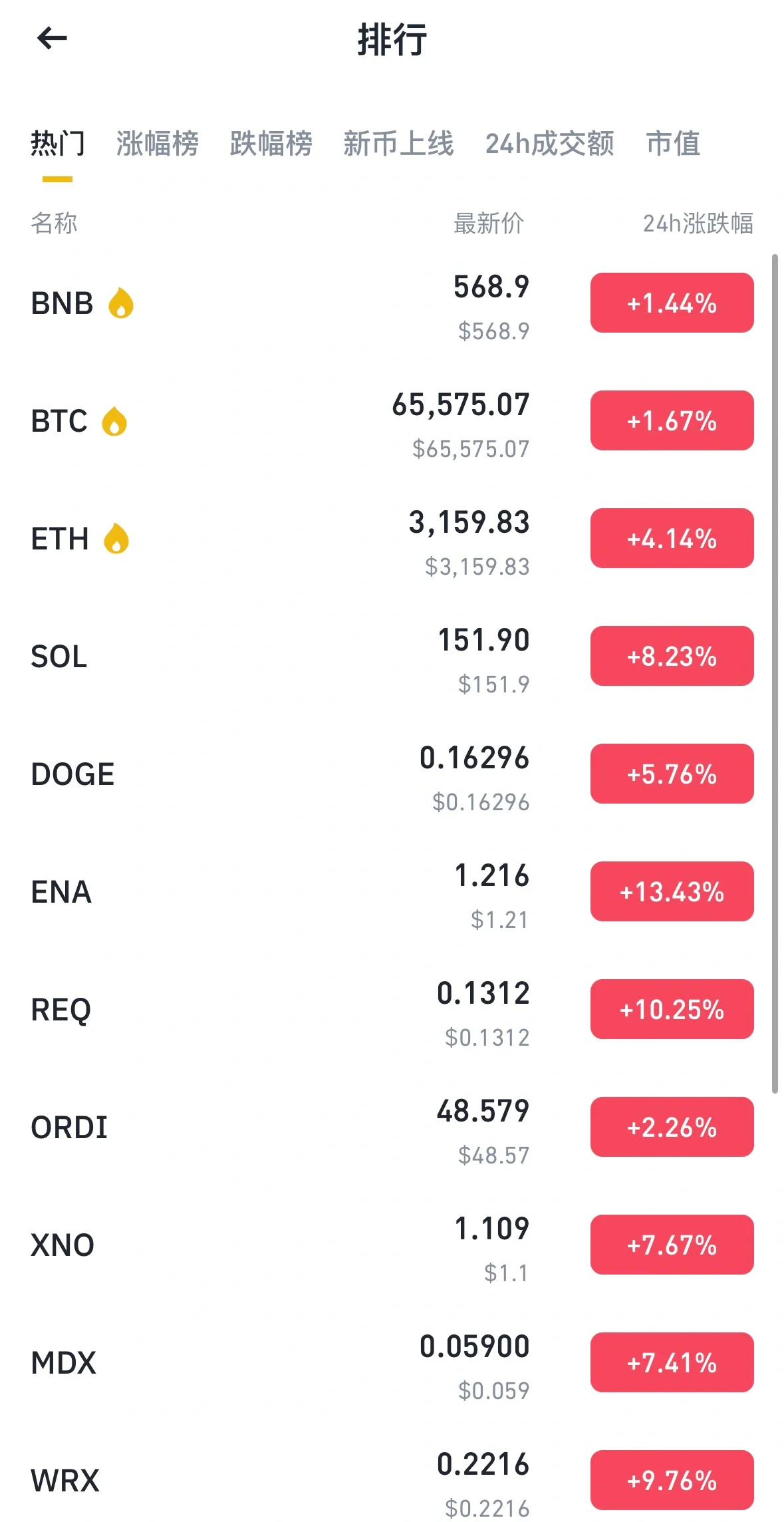Tap MDX's +7.41% change badge

tap(672, 1362)
